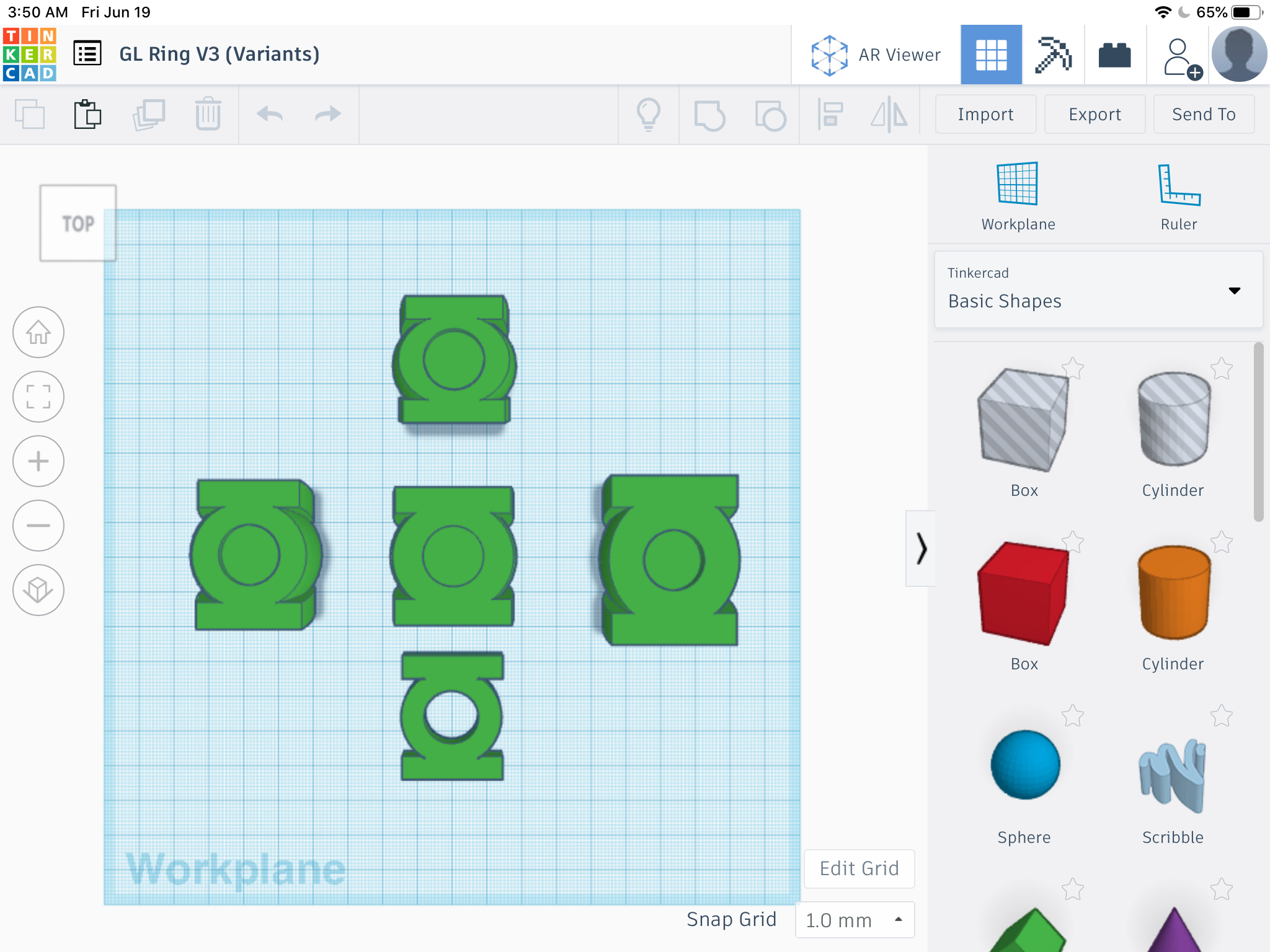The height and width of the screenshot is (952, 1270).
Task: Collapse the shapes panel chevron
Action: 921,549
